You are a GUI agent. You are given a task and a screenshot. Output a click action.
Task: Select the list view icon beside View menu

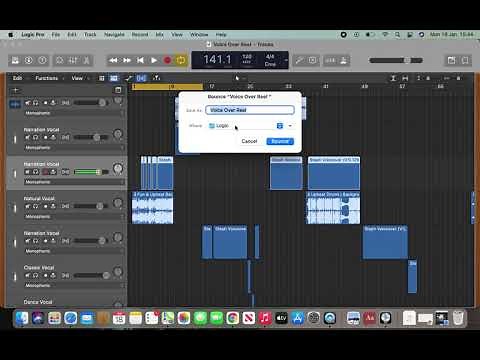click(x=102, y=78)
